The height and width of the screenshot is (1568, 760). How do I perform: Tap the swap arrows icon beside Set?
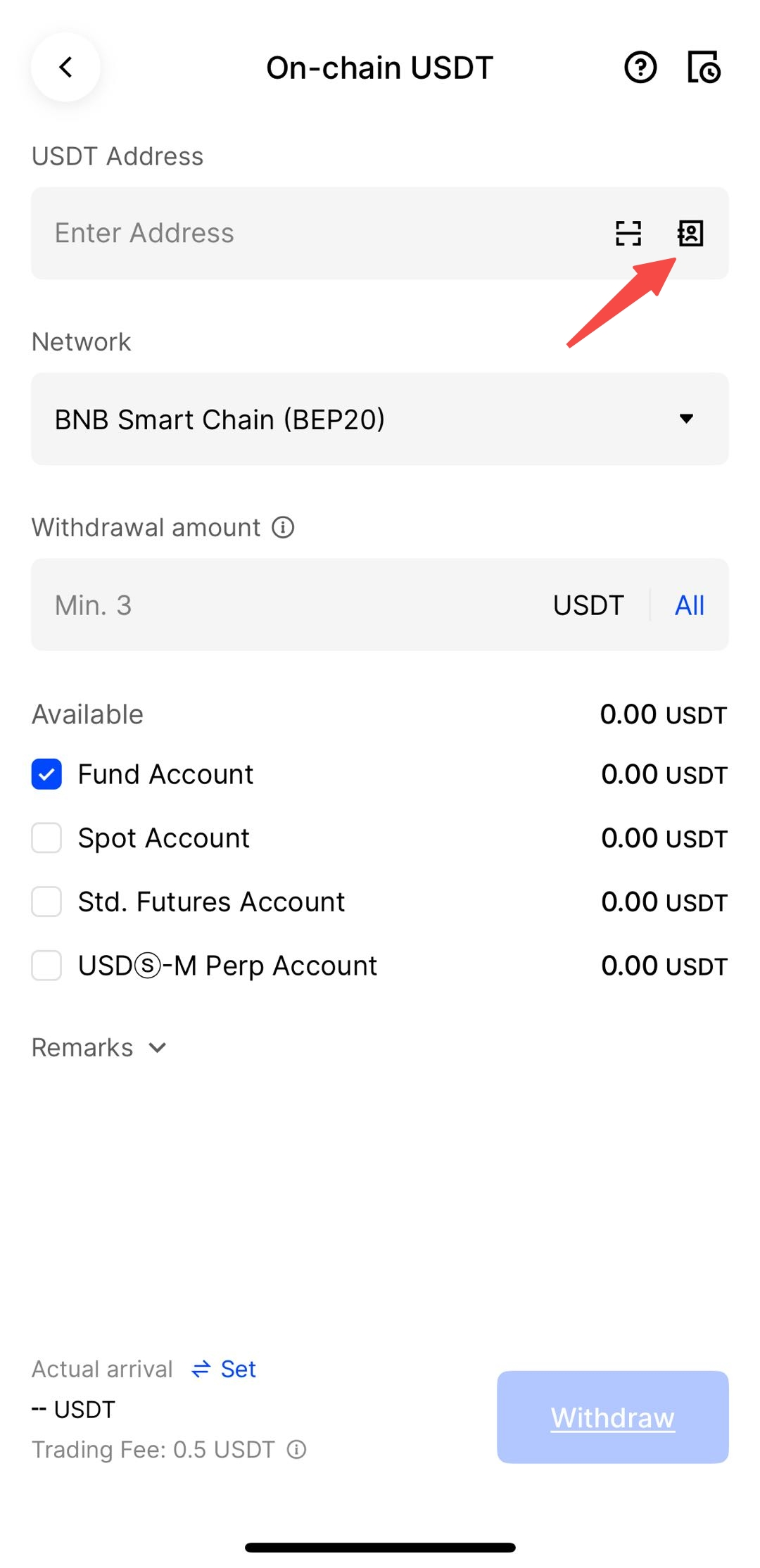pyautogui.click(x=201, y=1369)
